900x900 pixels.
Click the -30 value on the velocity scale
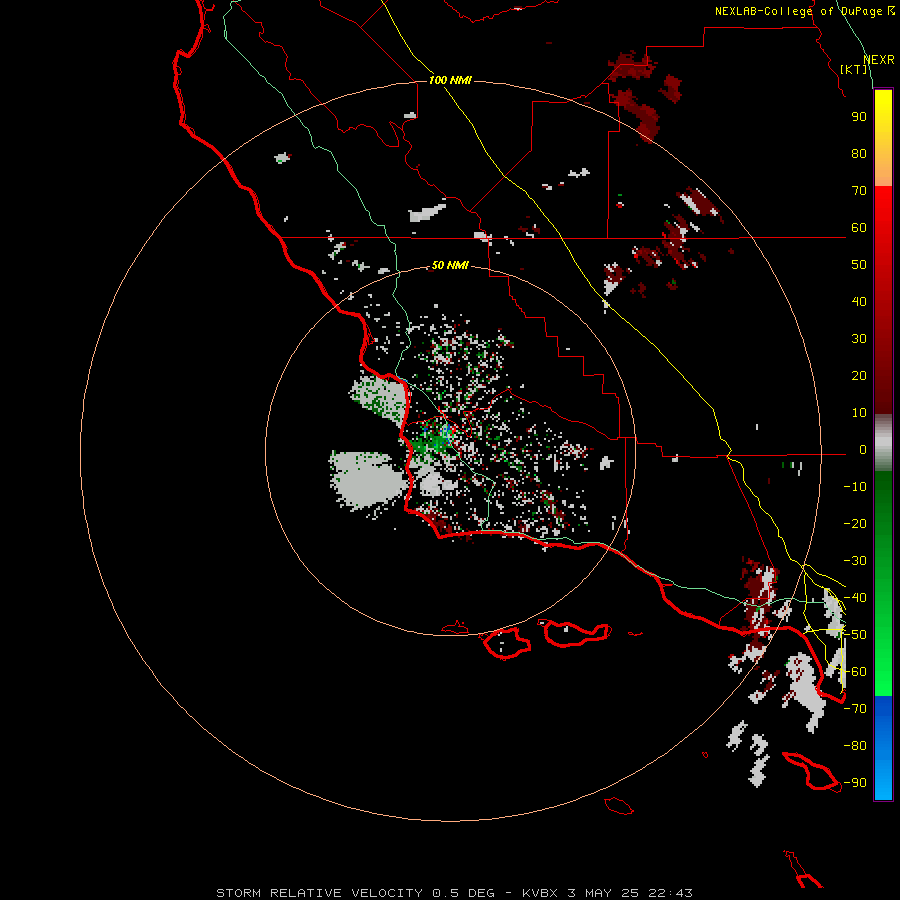[855, 561]
